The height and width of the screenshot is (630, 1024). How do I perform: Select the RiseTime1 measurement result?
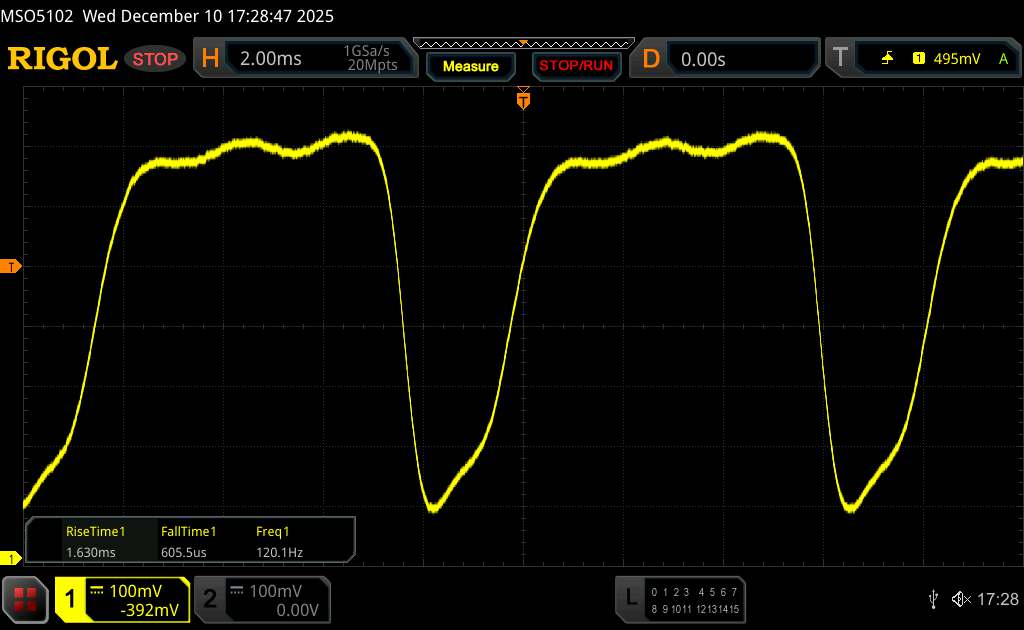(x=95, y=541)
